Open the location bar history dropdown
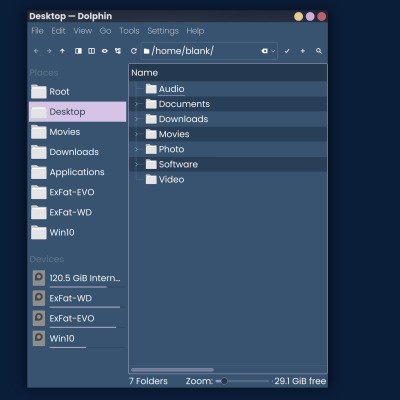Viewport: 400px width, 400px height. point(273,51)
